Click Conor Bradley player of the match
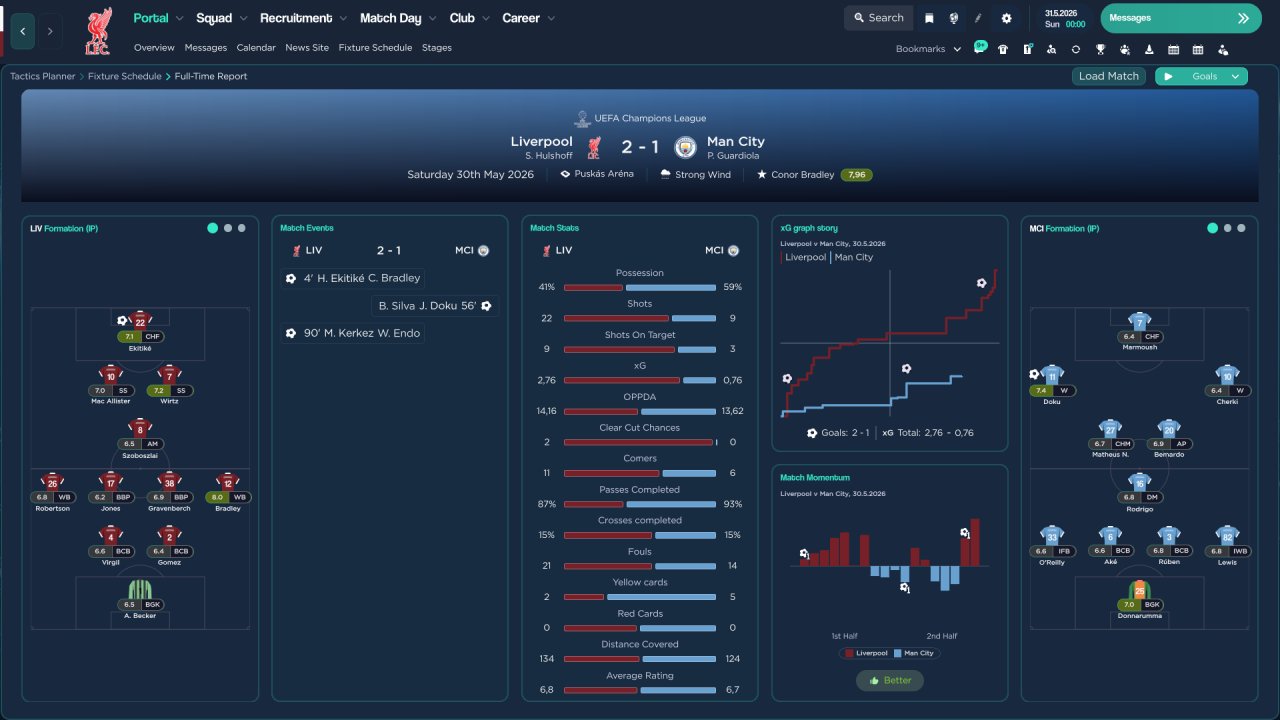 802,175
